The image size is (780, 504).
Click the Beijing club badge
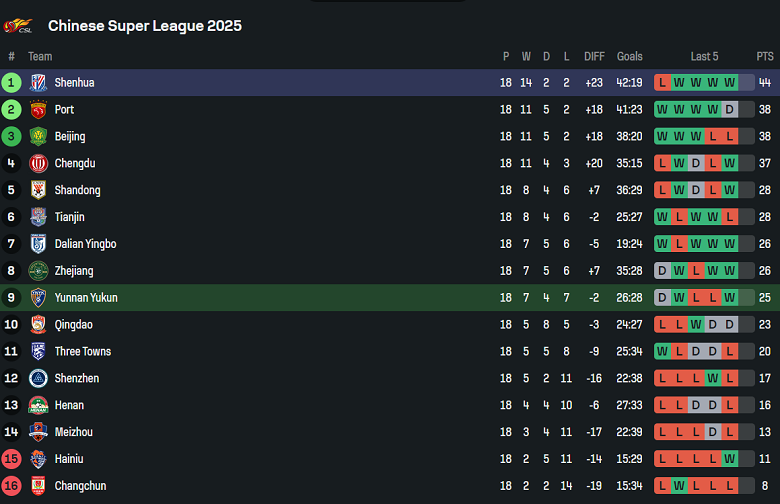(x=38, y=137)
